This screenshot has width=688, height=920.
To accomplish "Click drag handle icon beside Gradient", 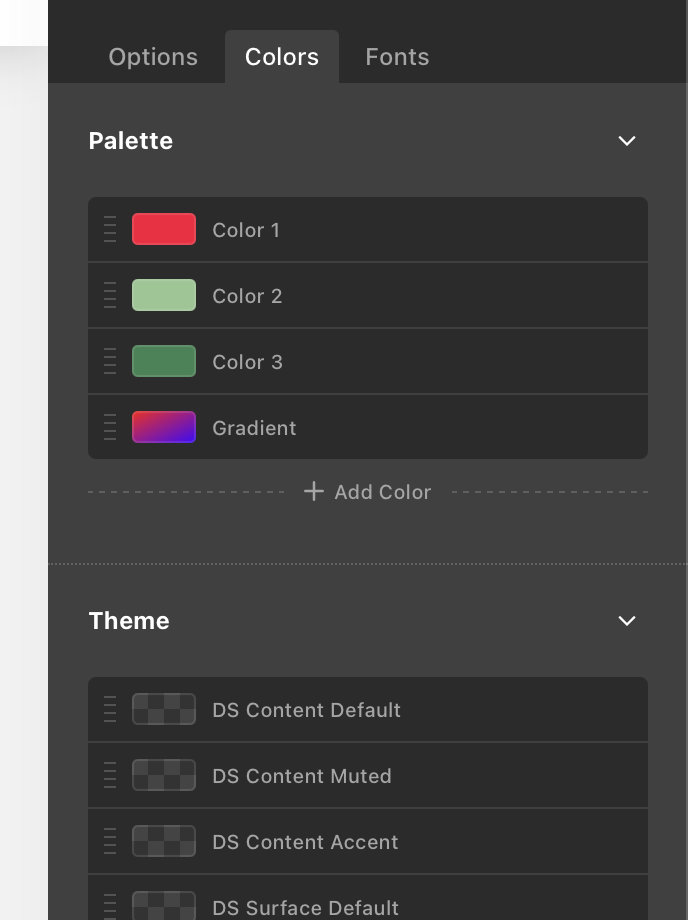I will point(110,428).
